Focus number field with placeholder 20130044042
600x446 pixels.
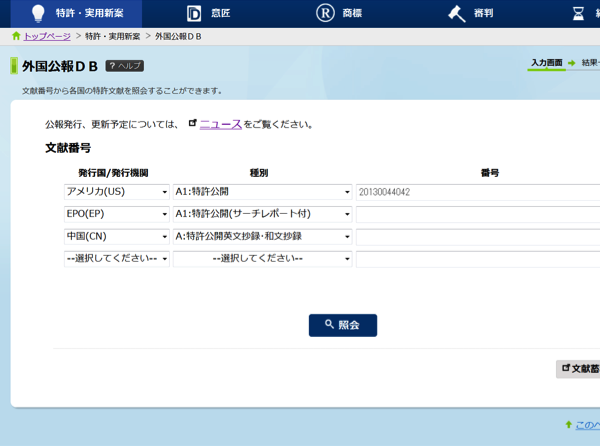[x=478, y=192]
